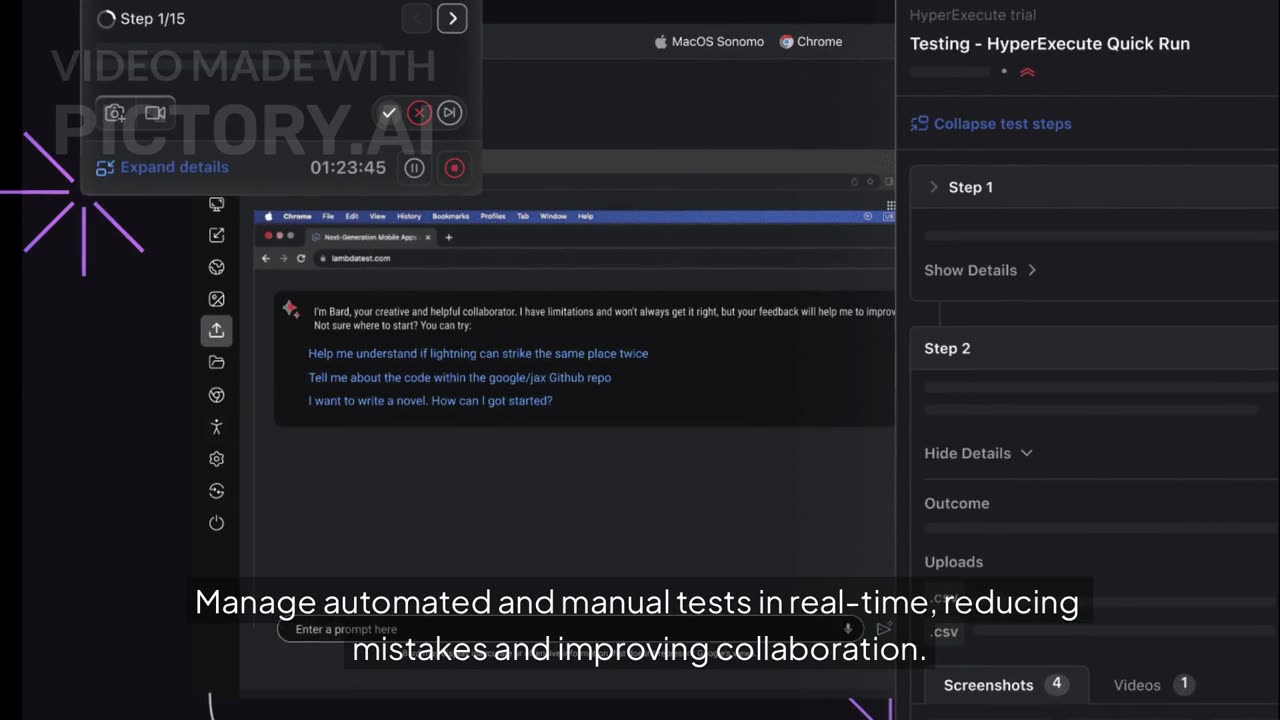Click the Chrome browser label in header
Screen dimensions: 1280x720
click(811, 42)
